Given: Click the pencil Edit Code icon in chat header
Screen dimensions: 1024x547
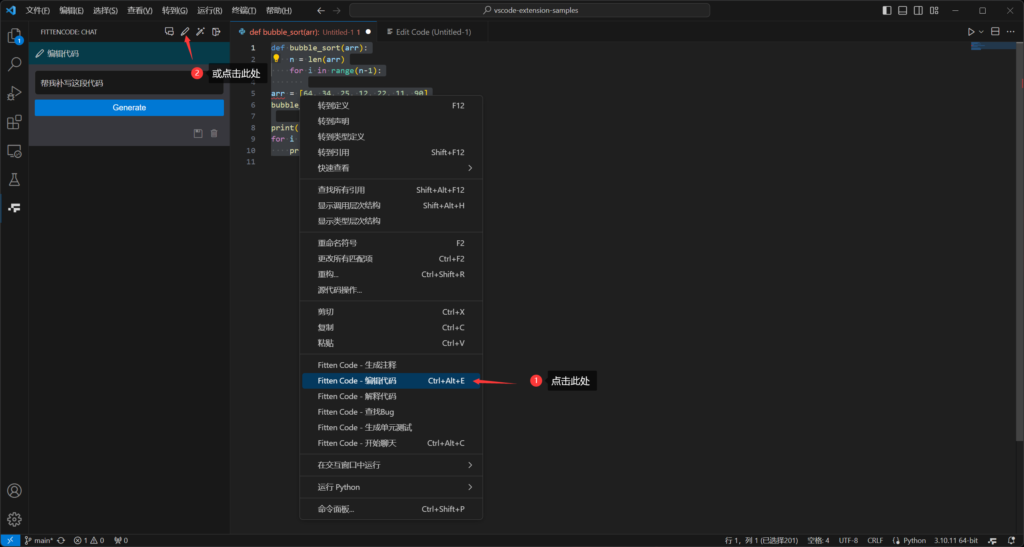Looking at the screenshot, I should coord(185,32).
